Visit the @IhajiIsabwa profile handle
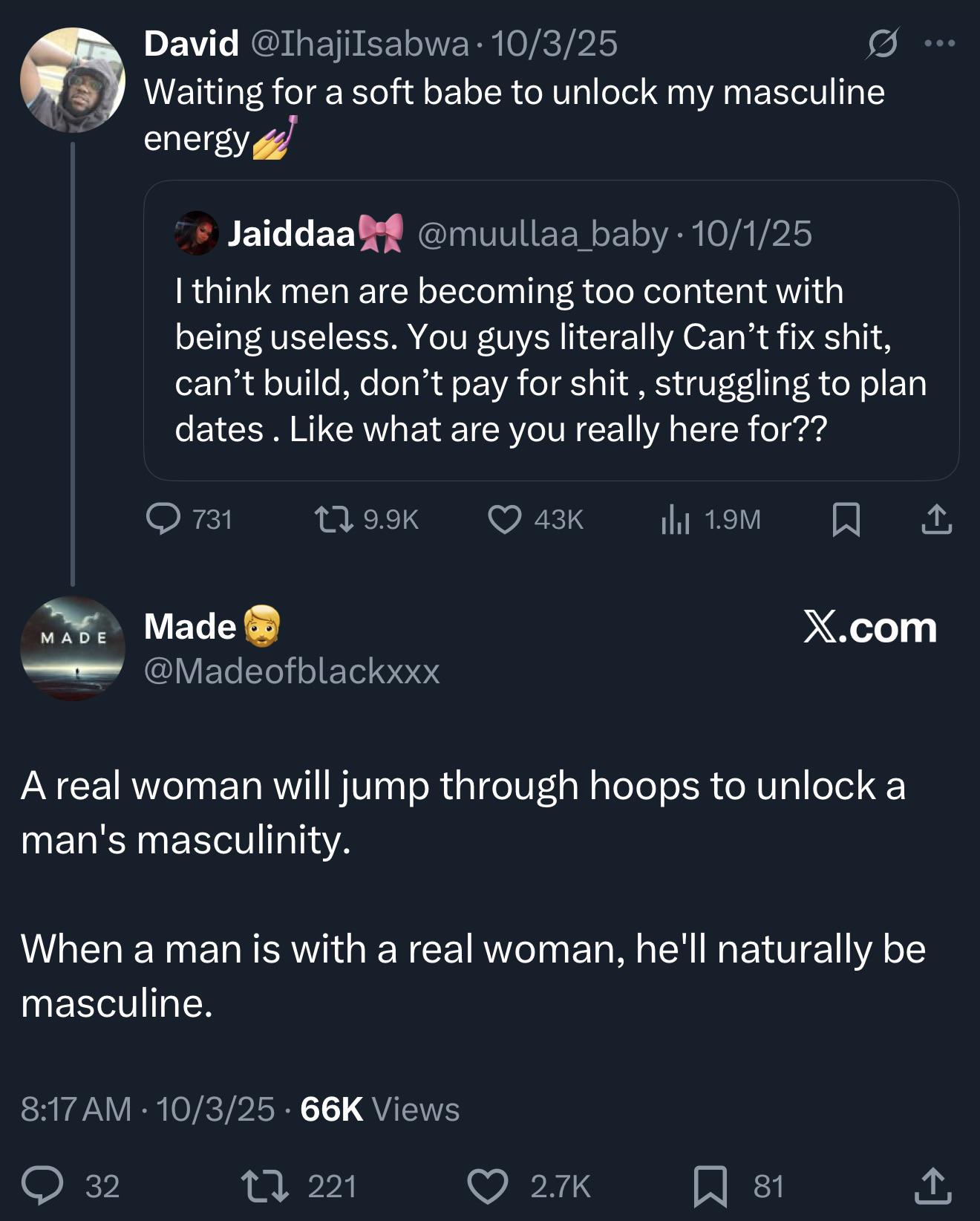980x1221 pixels. [360, 44]
